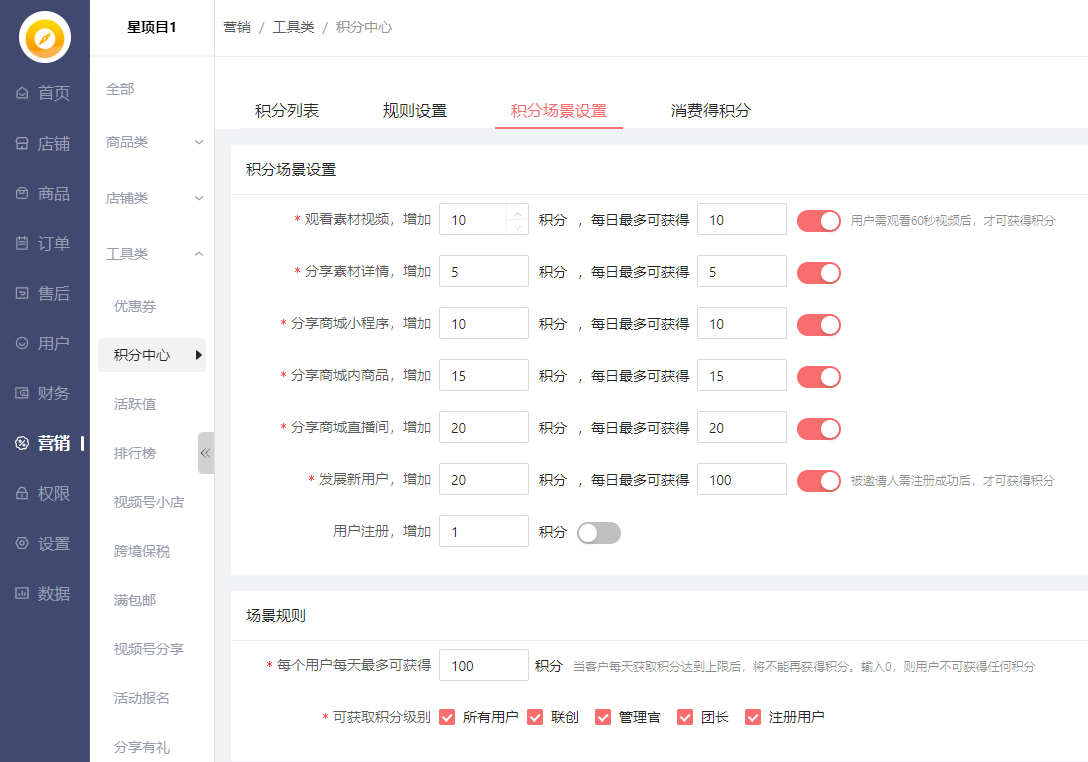Open the 数据 chart icon
Screen dimensions: 1088x762
(22, 593)
